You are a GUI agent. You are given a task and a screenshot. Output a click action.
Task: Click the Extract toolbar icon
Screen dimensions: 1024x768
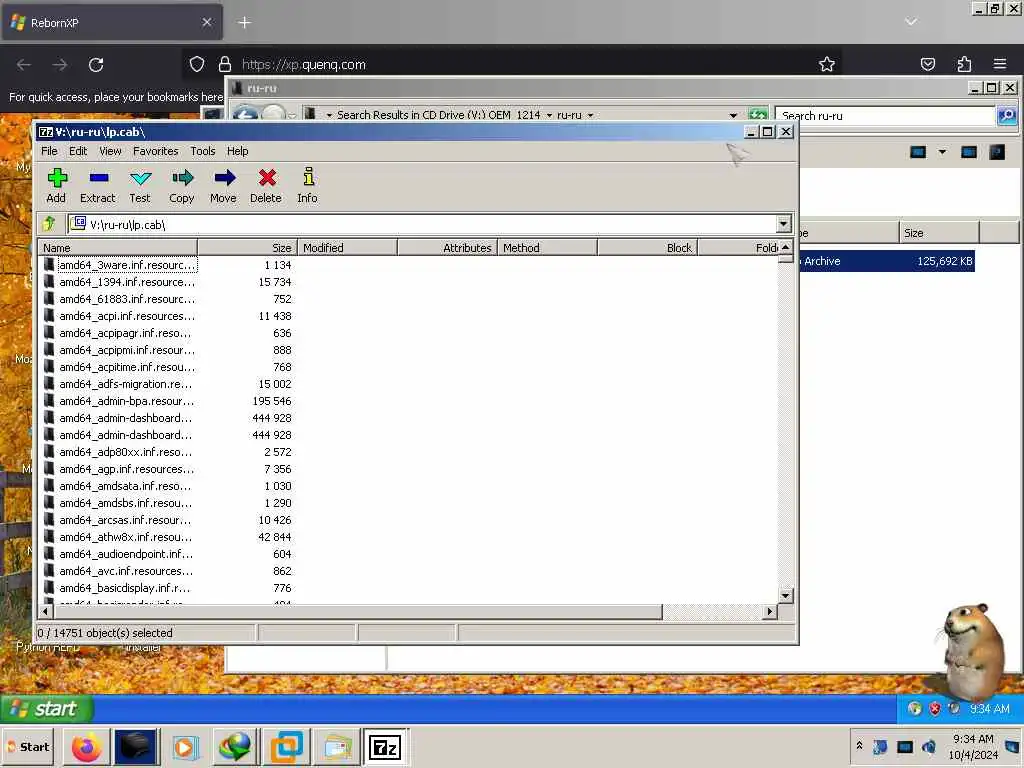(98, 185)
